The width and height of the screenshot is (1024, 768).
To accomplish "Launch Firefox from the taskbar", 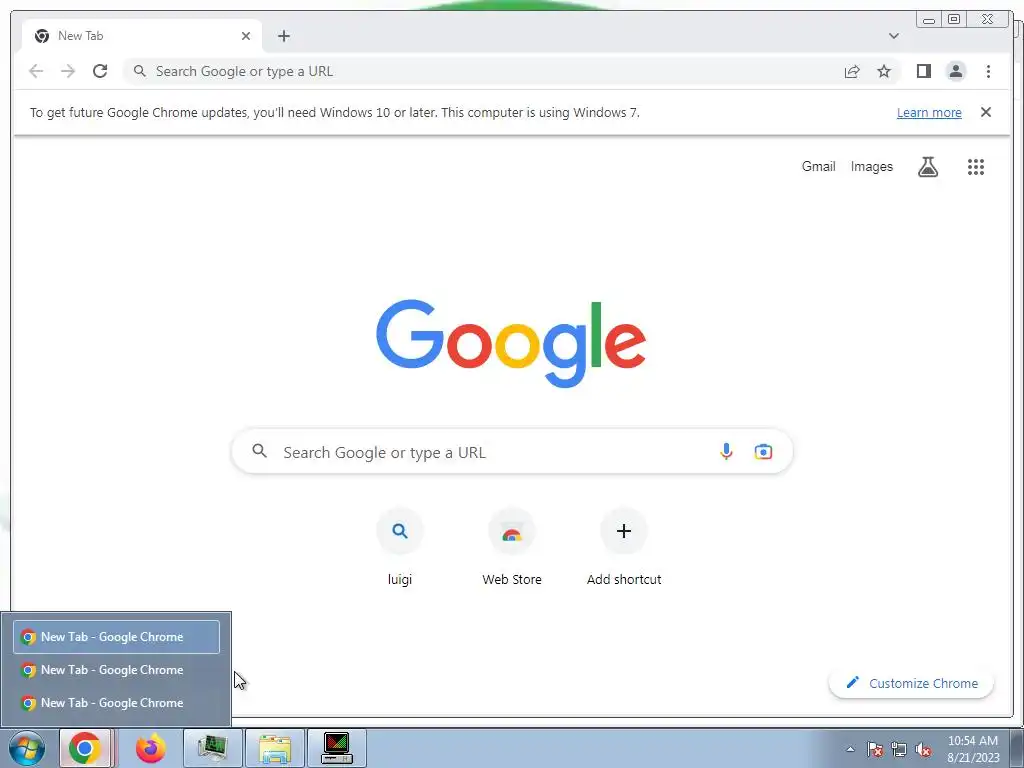I will click(151, 748).
